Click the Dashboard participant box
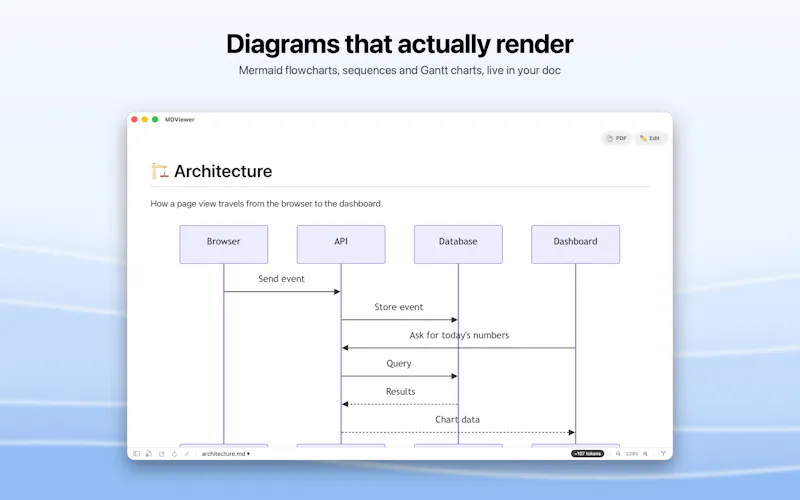The image size is (800, 500). (576, 244)
